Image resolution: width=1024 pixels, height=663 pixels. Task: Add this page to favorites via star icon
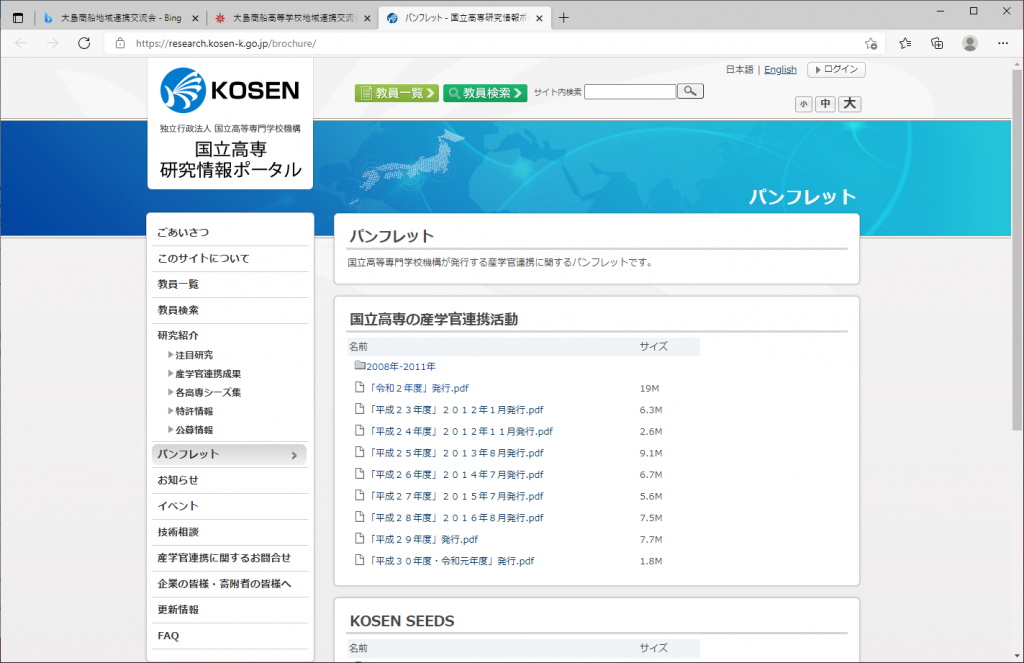[x=871, y=43]
